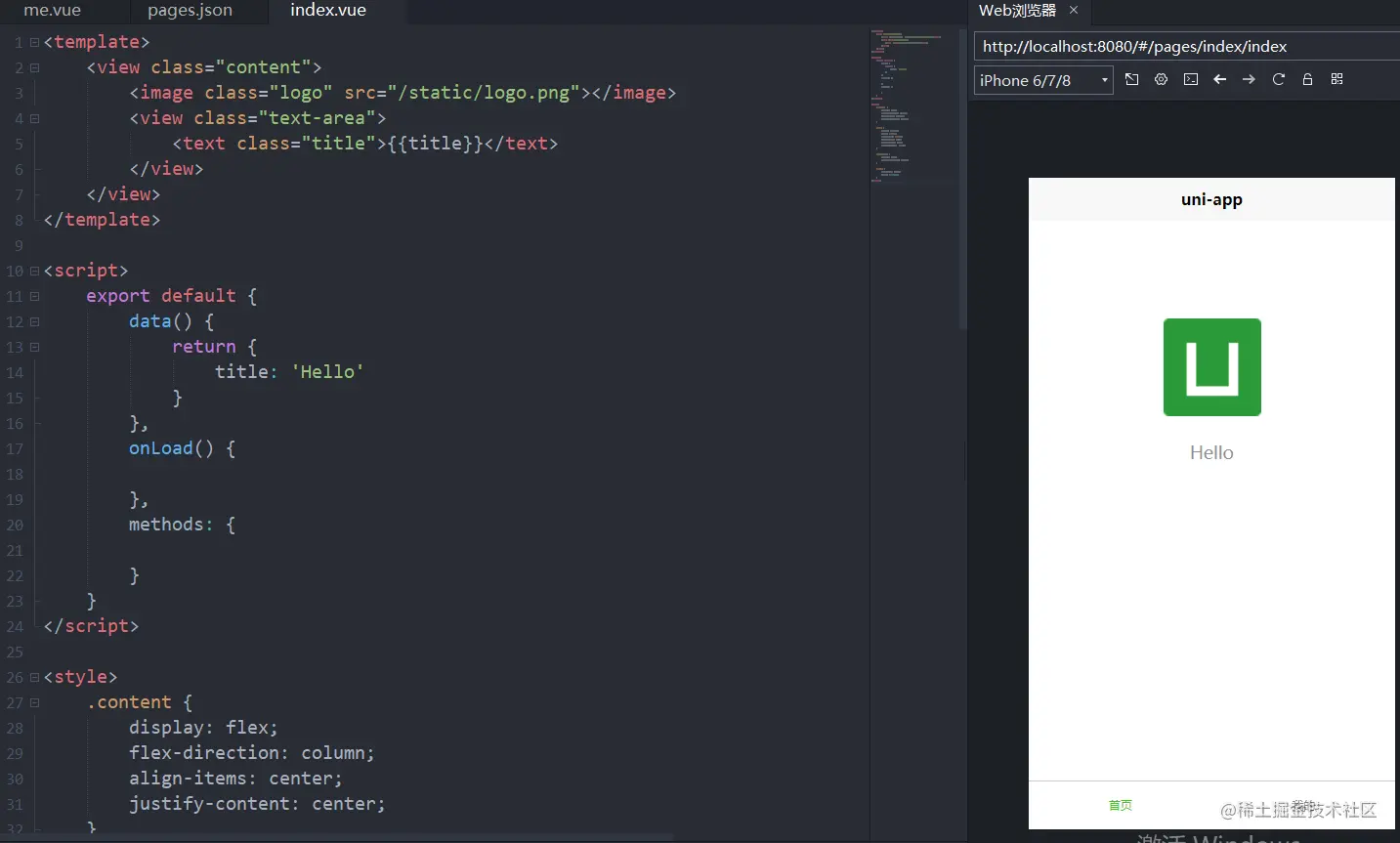The image size is (1400, 843).
Task: Collapse the script block at line 10
Action: tap(34, 271)
